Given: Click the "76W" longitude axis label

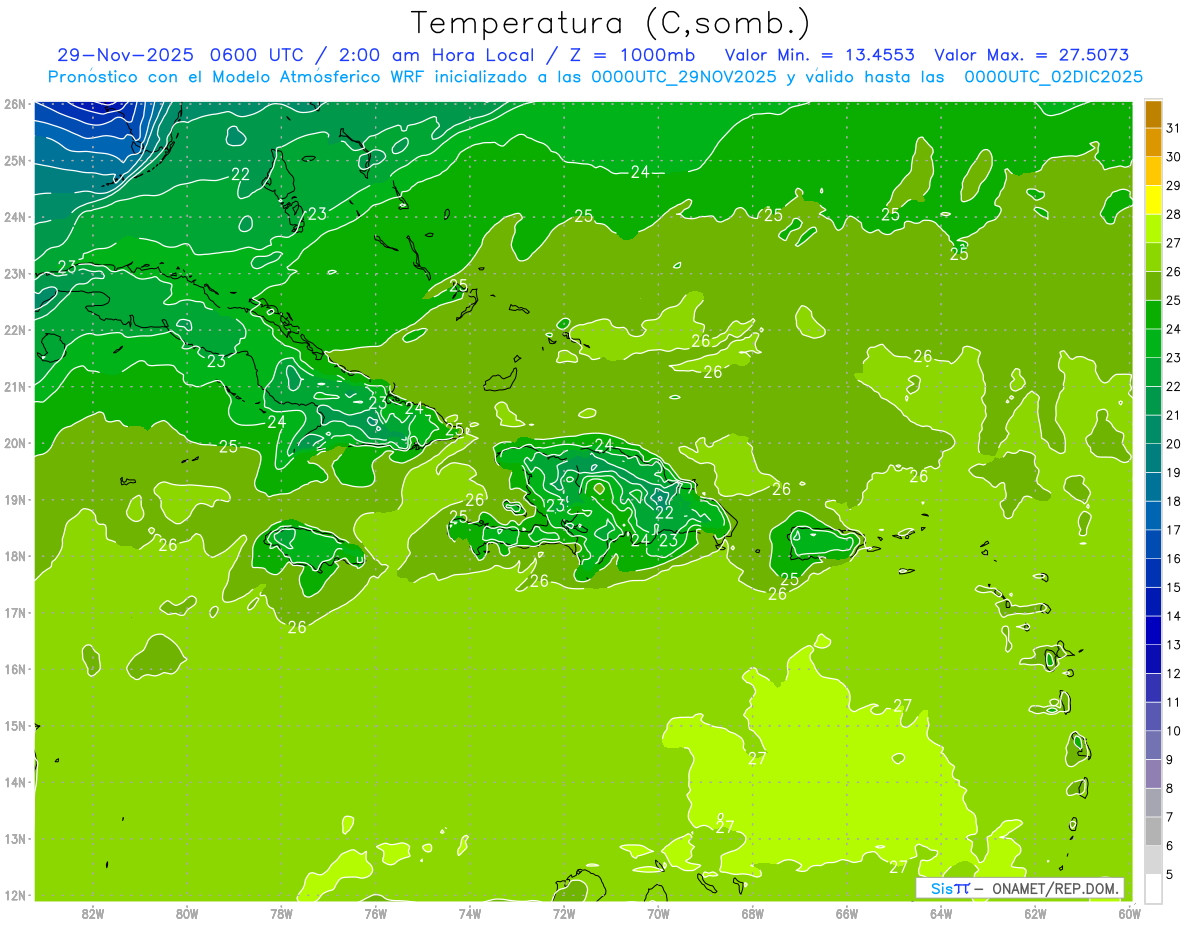Looking at the screenshot, I should click(x=376, y=913).
